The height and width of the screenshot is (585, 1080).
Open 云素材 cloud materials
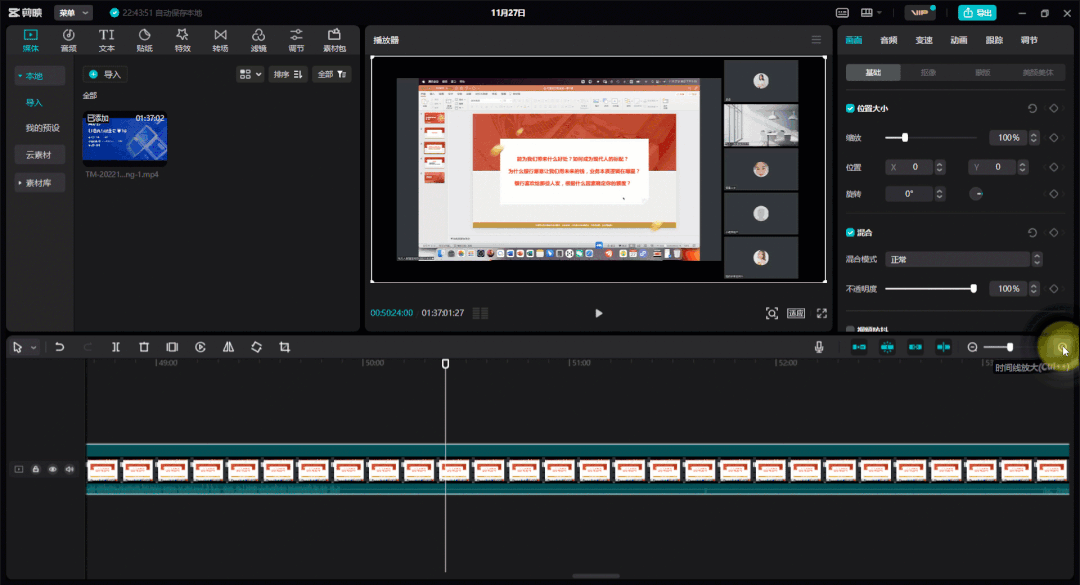tap(39, 155)
